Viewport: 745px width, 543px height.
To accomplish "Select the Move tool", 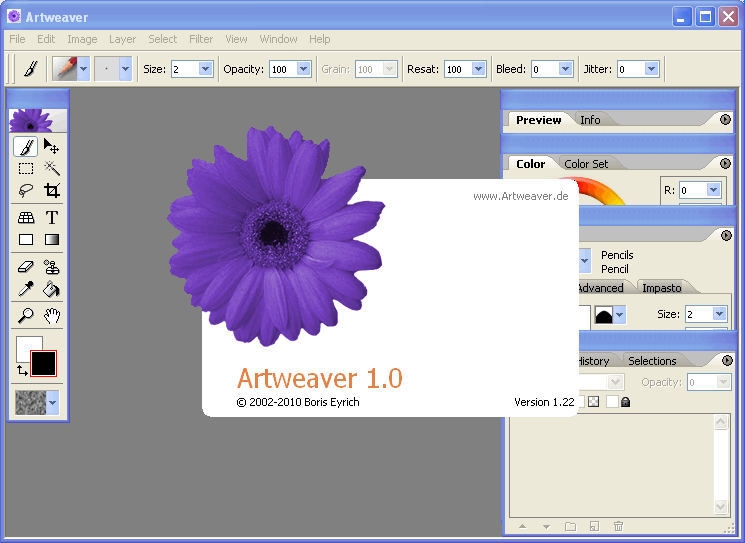I will pyautogui.click(x=51, y=146).
